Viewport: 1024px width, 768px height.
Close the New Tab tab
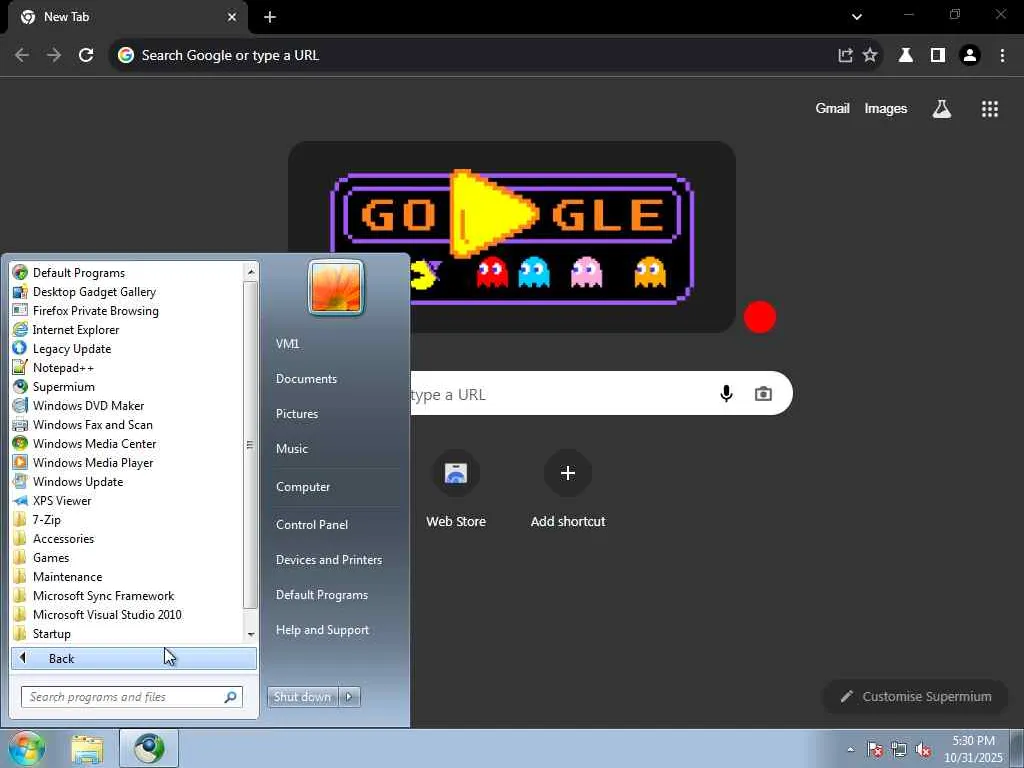(x=232, y=17)
